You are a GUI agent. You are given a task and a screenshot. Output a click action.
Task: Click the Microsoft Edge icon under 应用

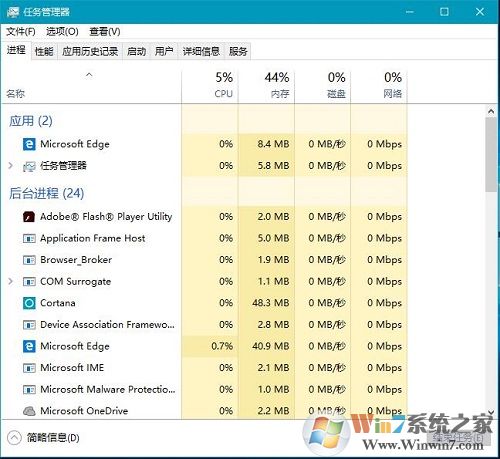pos(29,144)
